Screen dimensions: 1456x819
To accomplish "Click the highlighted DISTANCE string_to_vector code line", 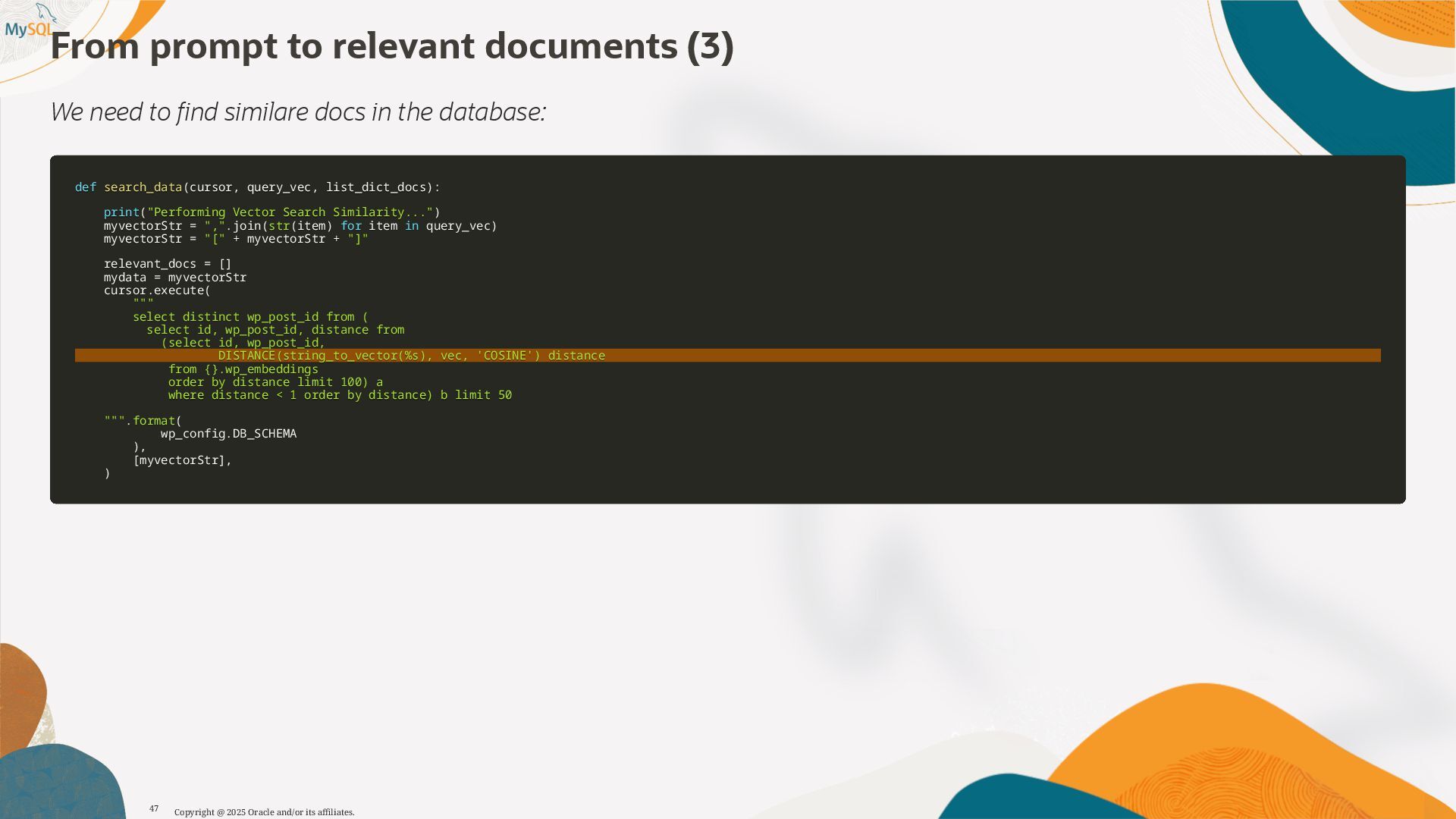I will pos(411,356).
